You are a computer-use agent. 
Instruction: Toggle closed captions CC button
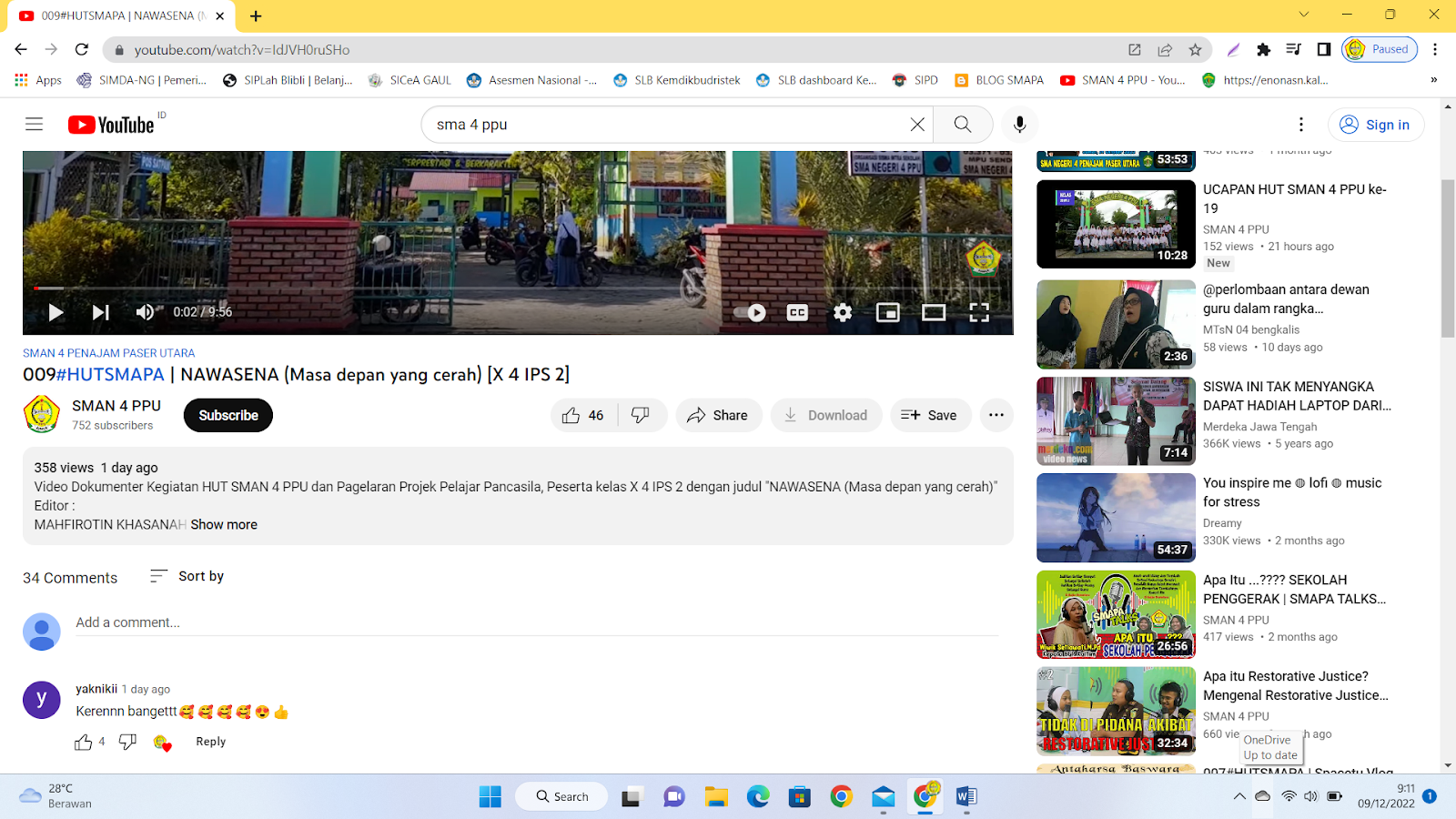(x=797, y=312)
